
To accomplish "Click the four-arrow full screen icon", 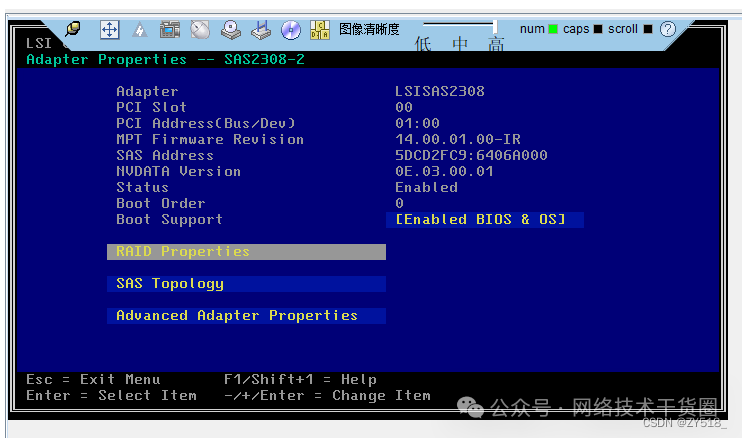I will 109,30.
